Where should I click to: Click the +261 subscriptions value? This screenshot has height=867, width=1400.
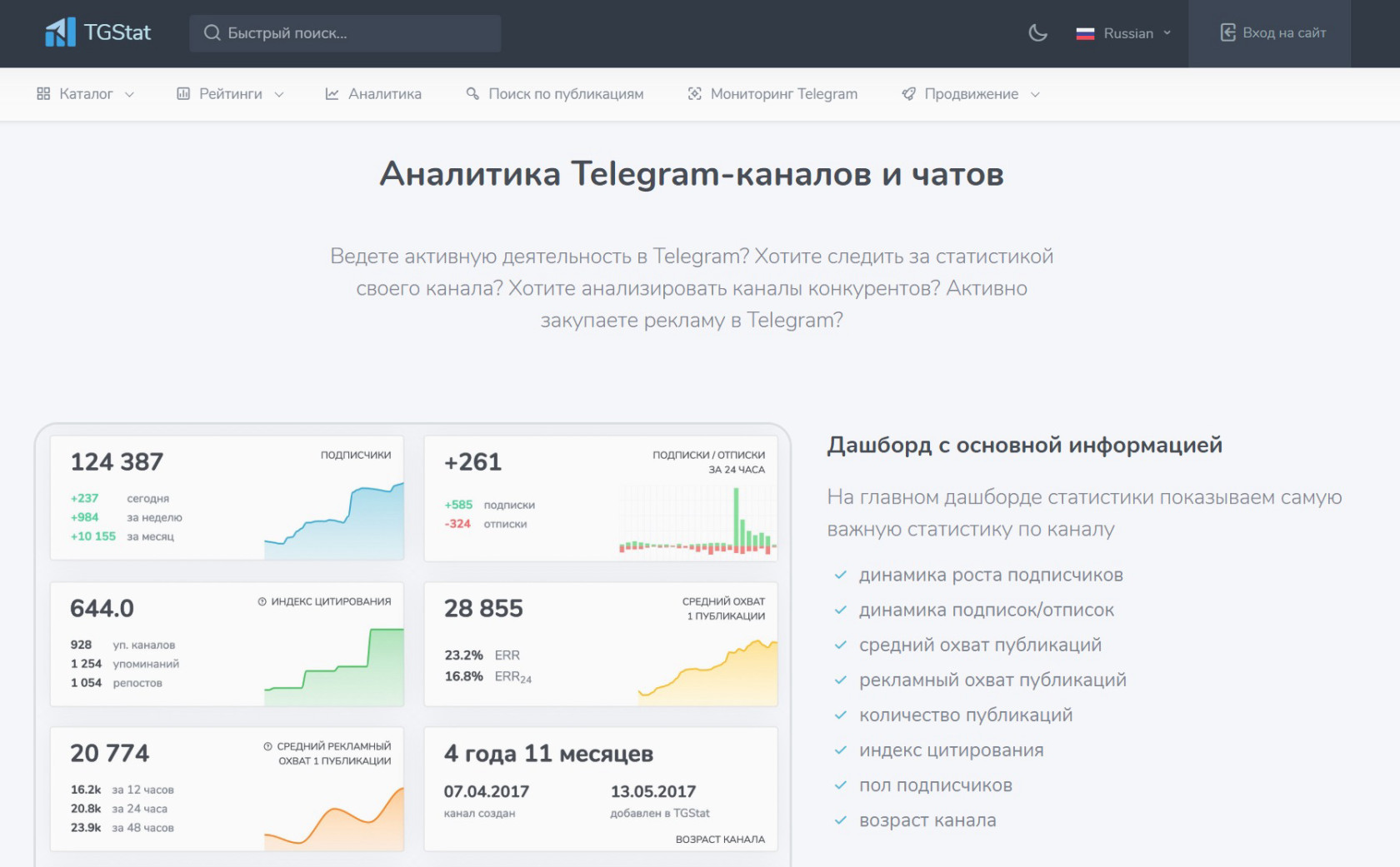pyautogui.click(x=472, y=462)
